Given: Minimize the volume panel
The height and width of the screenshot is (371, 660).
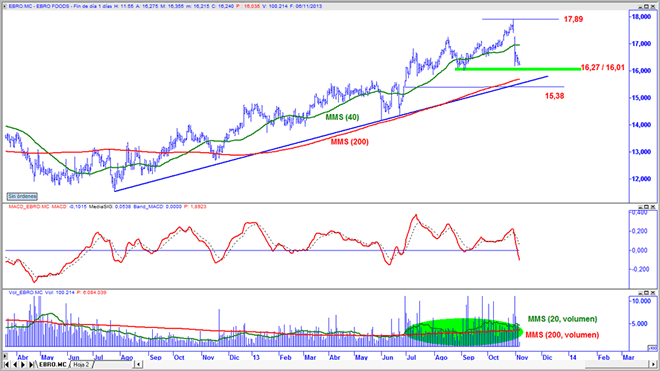Looking at the screenshot, I should (641, 293).
